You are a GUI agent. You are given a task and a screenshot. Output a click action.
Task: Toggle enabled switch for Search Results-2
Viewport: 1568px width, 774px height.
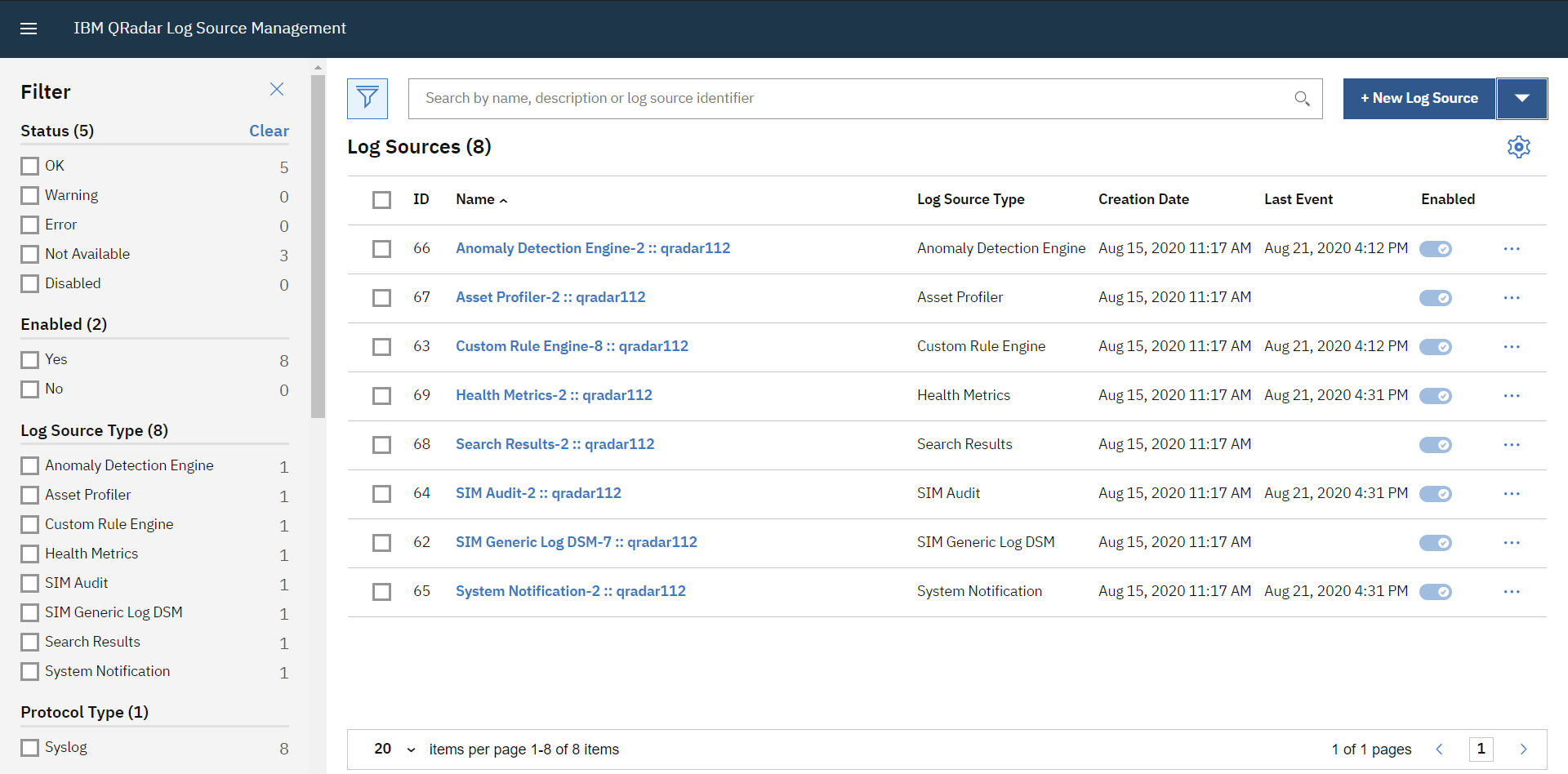(1435, 445)
